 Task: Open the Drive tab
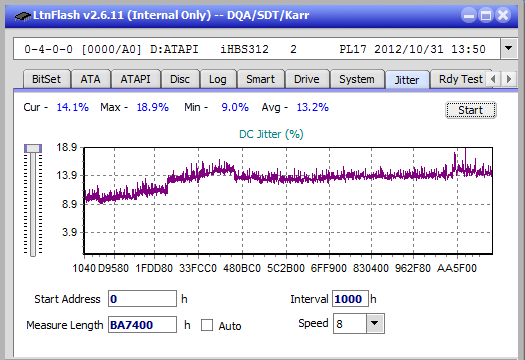[307, 79]
